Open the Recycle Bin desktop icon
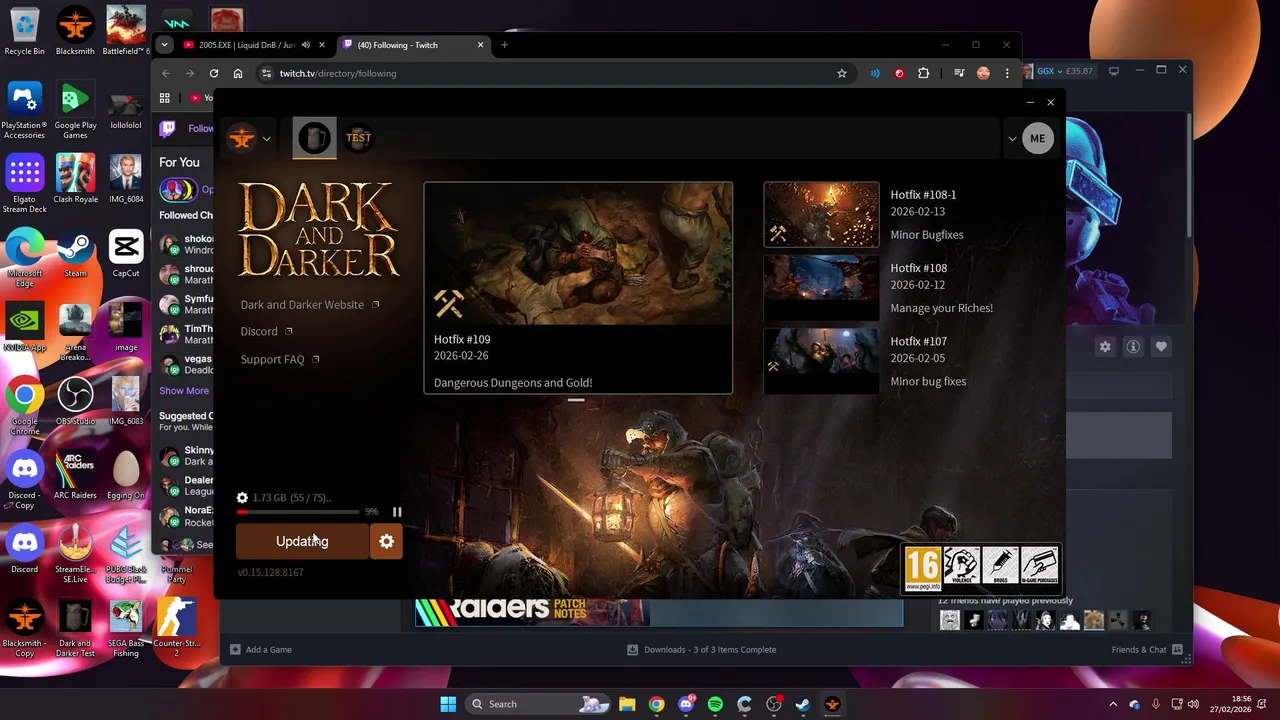Image resolution: width=1280 pixels, height=720 pixels. pos(24,32)
